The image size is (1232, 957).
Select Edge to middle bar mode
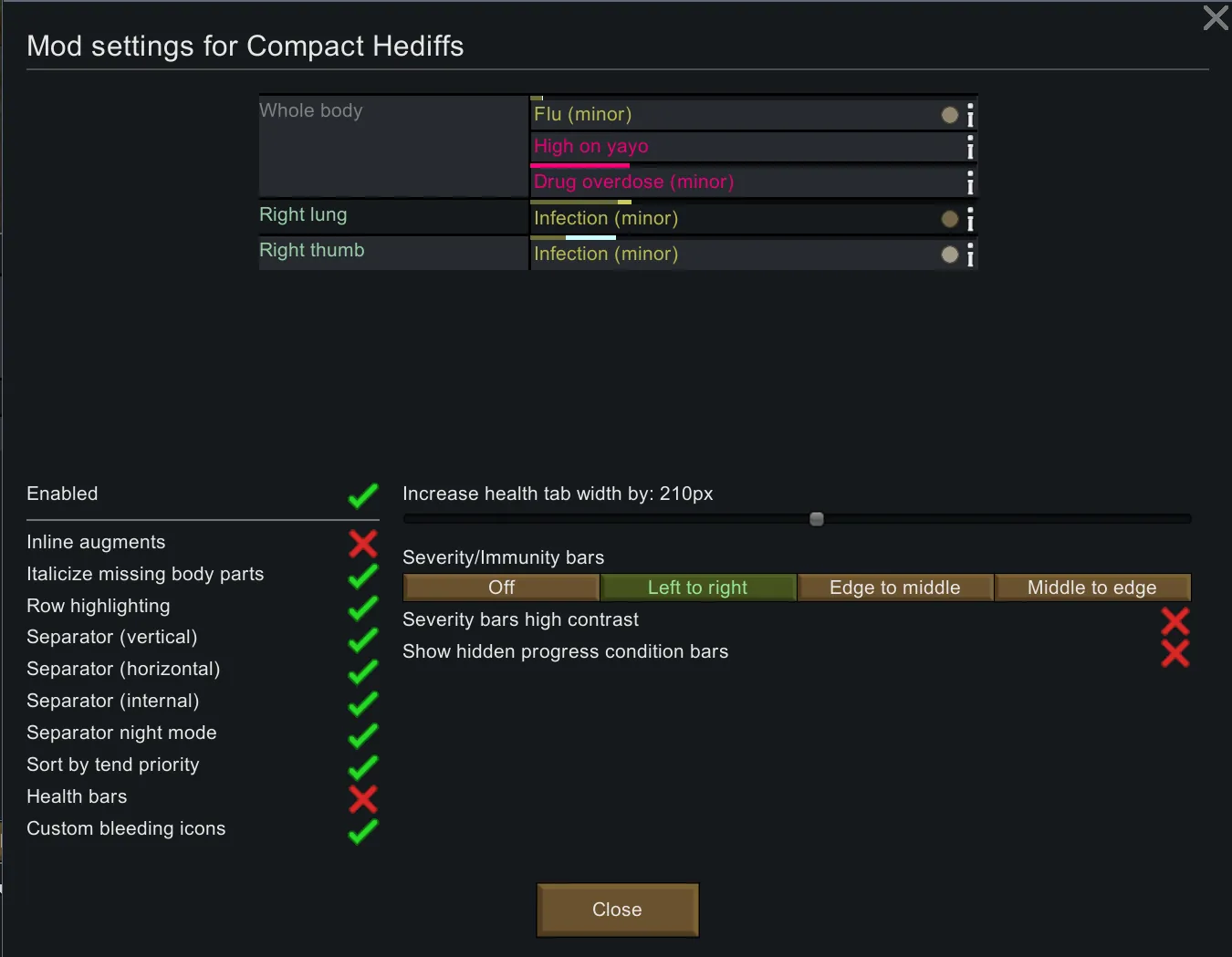(x=894, y=588)
